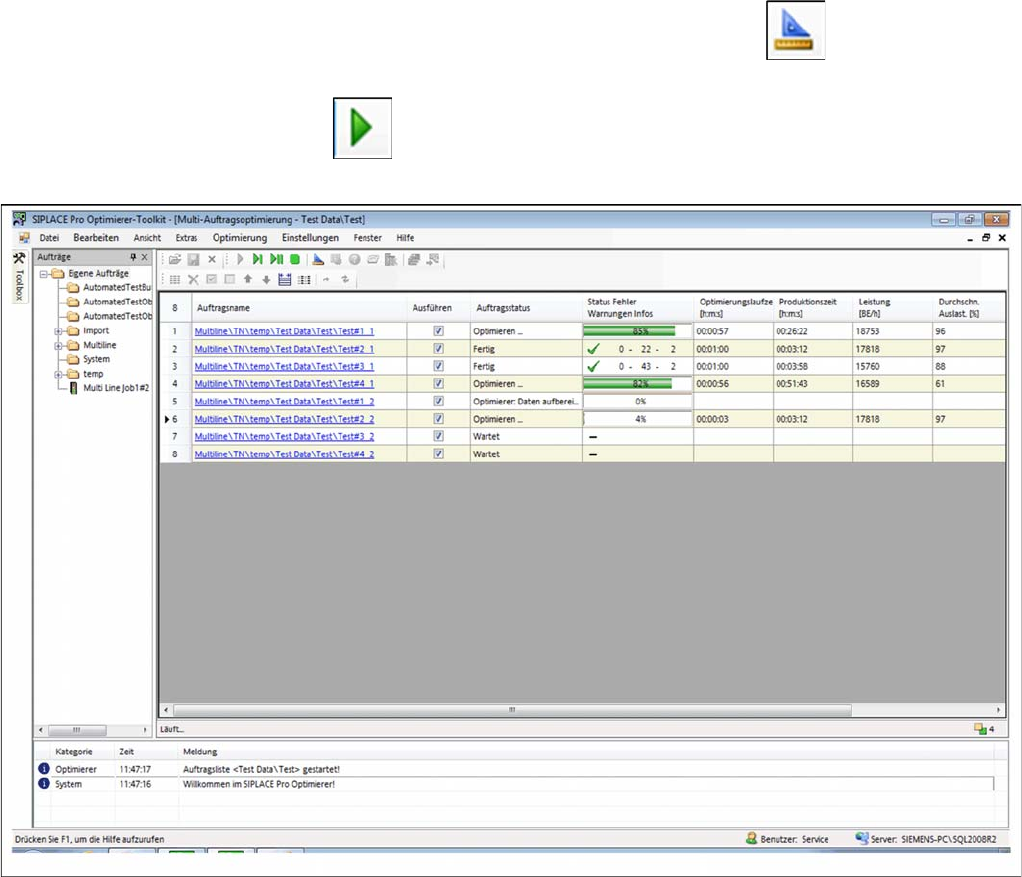Pin the Aufträge panel with pushpin icon
The height and width of the screenshot is (877, 1022).
[x=132, y=257]
